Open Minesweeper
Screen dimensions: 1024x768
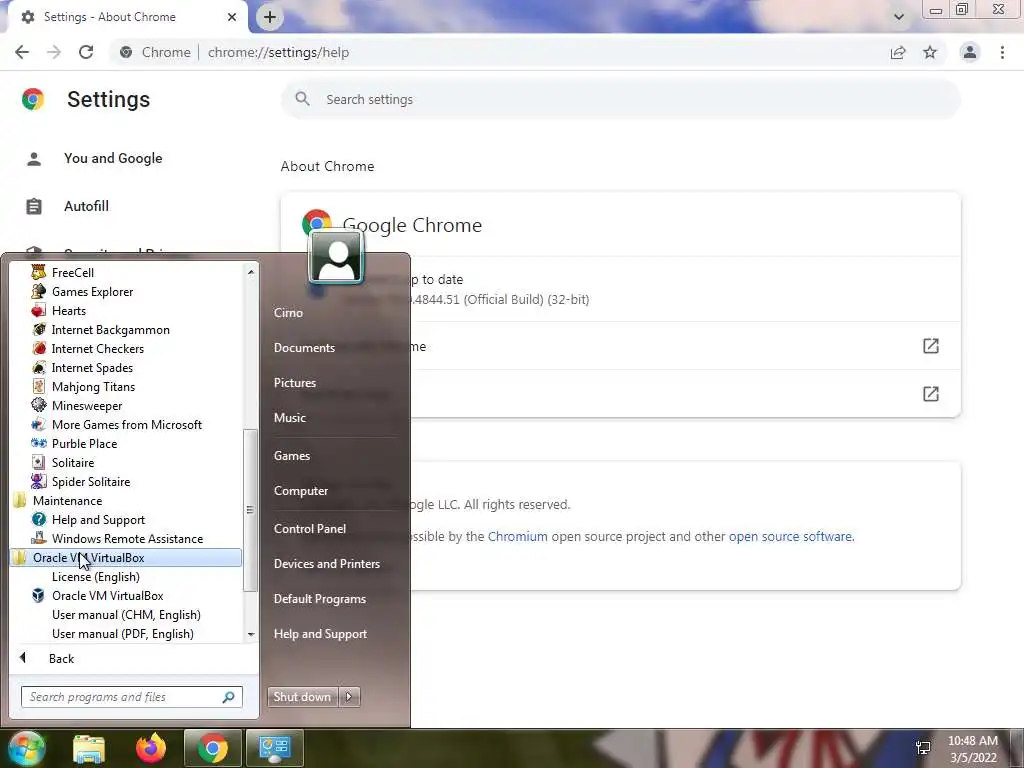pyautogui.click(x=87, y=405)
